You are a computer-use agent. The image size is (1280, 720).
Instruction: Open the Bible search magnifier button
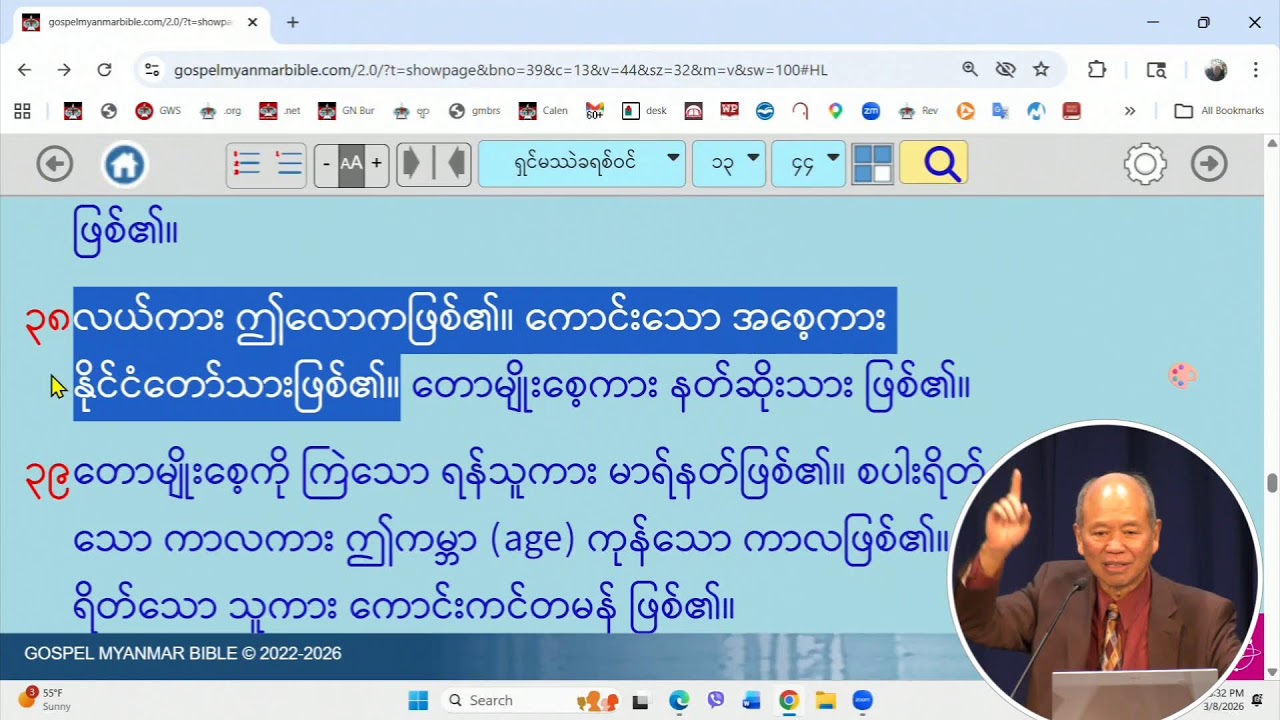coord(934,163)
